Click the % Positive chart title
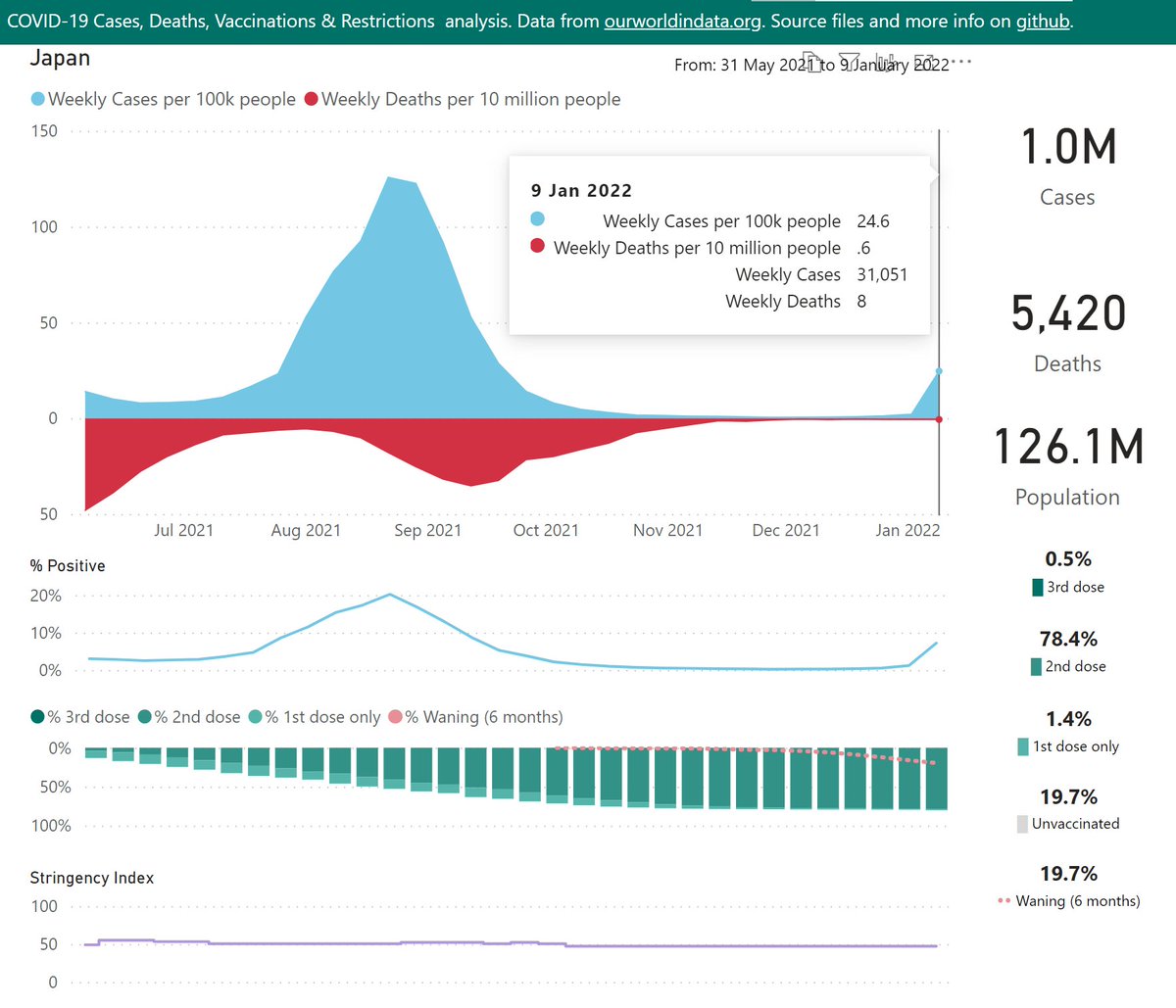 tap(68, 566)
